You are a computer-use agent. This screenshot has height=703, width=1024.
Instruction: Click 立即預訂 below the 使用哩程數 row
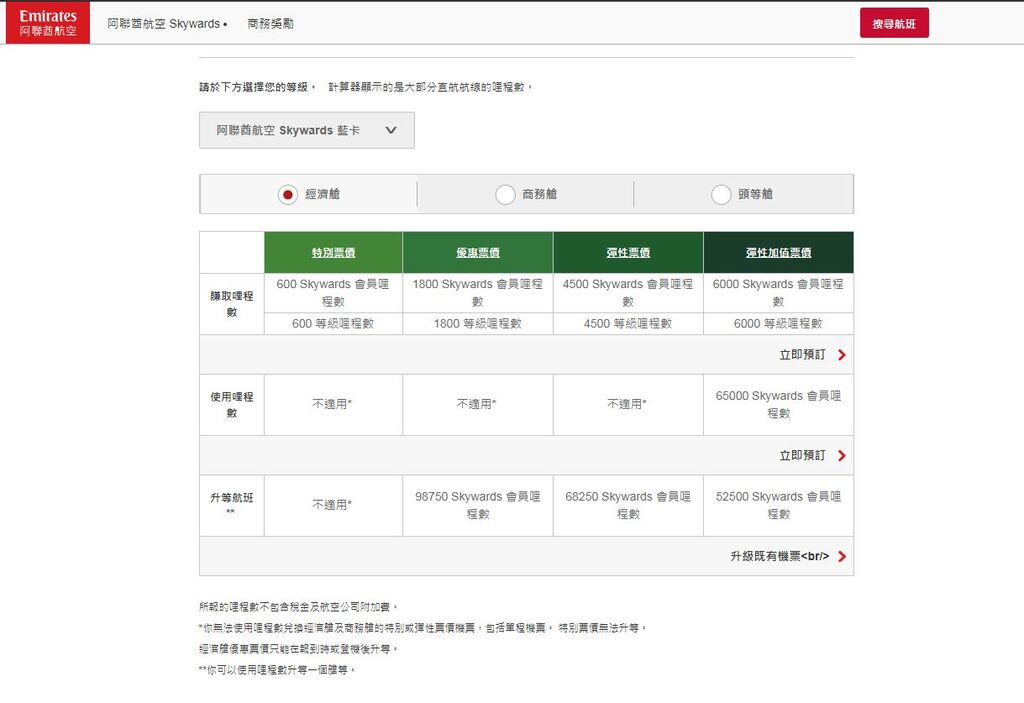812,455
